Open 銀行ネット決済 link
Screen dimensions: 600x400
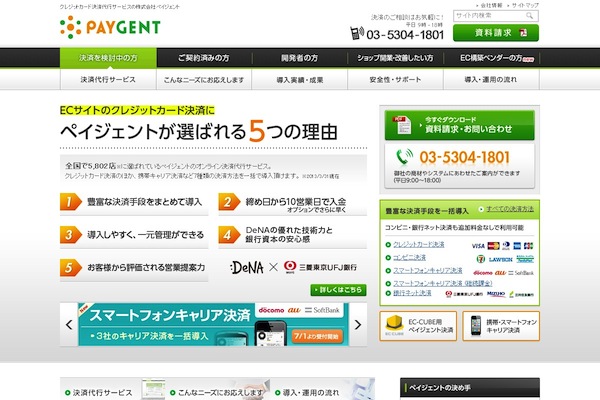pos(412,293)
